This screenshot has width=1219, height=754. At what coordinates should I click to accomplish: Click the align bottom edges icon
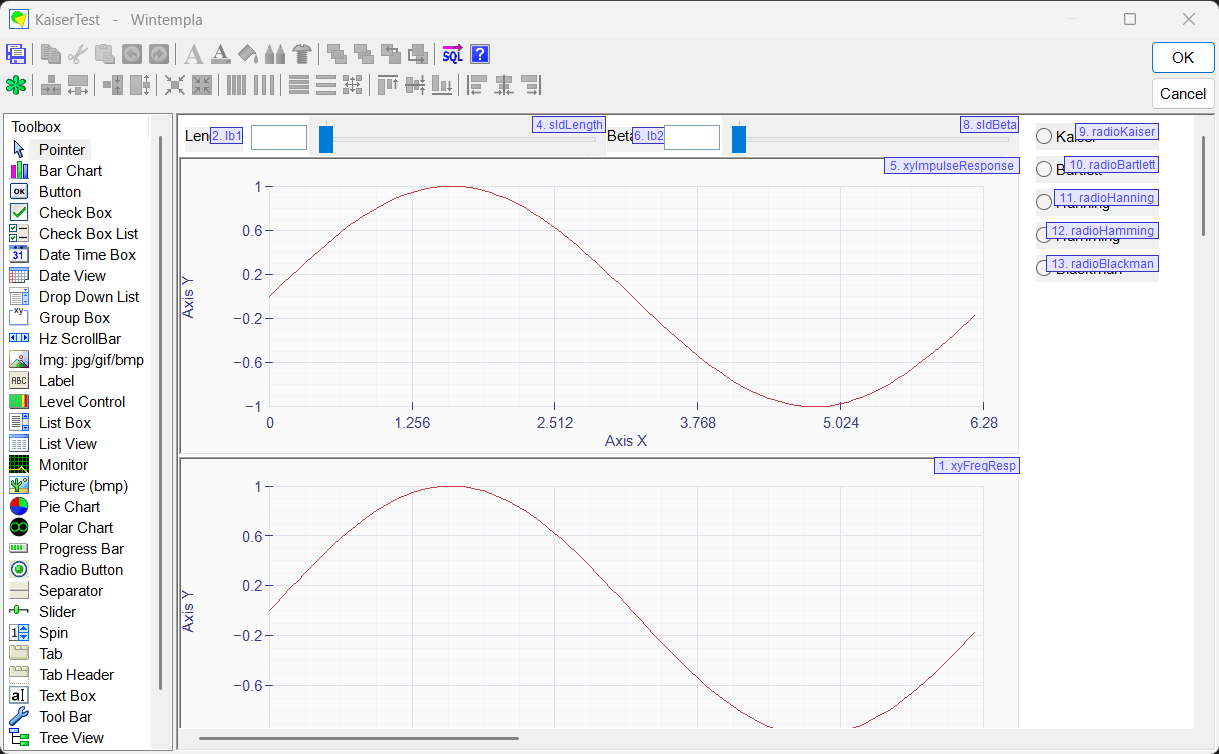442,85
